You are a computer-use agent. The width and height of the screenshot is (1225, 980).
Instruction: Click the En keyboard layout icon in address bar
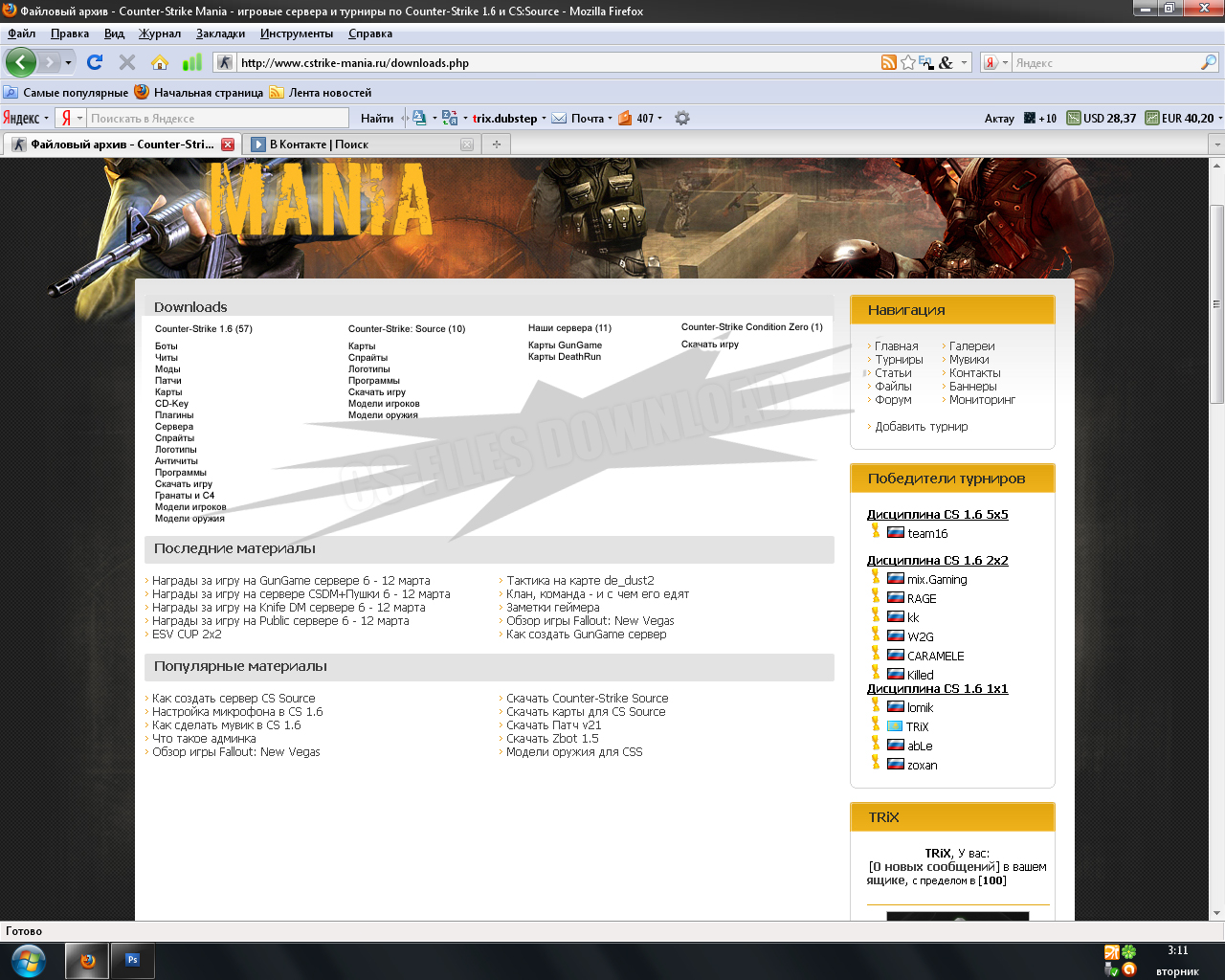click(926, 62)
